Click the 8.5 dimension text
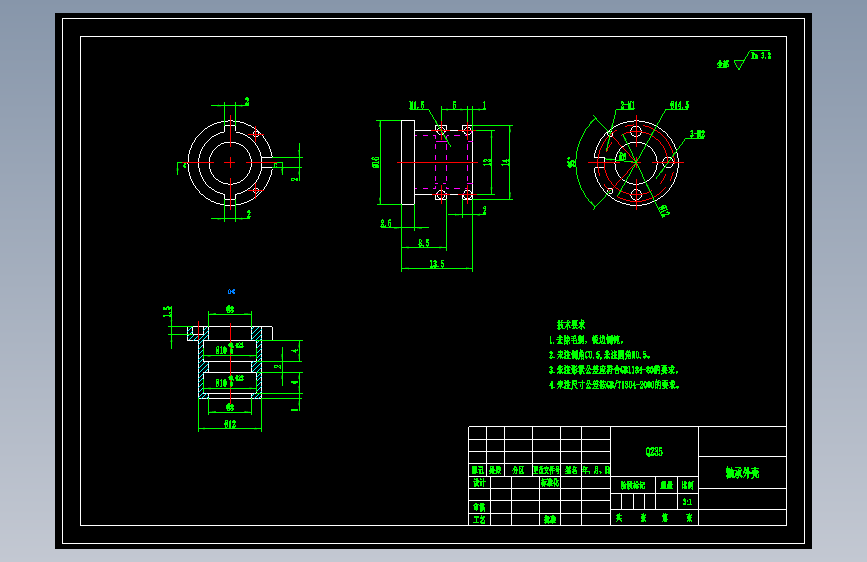Screen dimensions: 867x562 (x=424, y=243)
